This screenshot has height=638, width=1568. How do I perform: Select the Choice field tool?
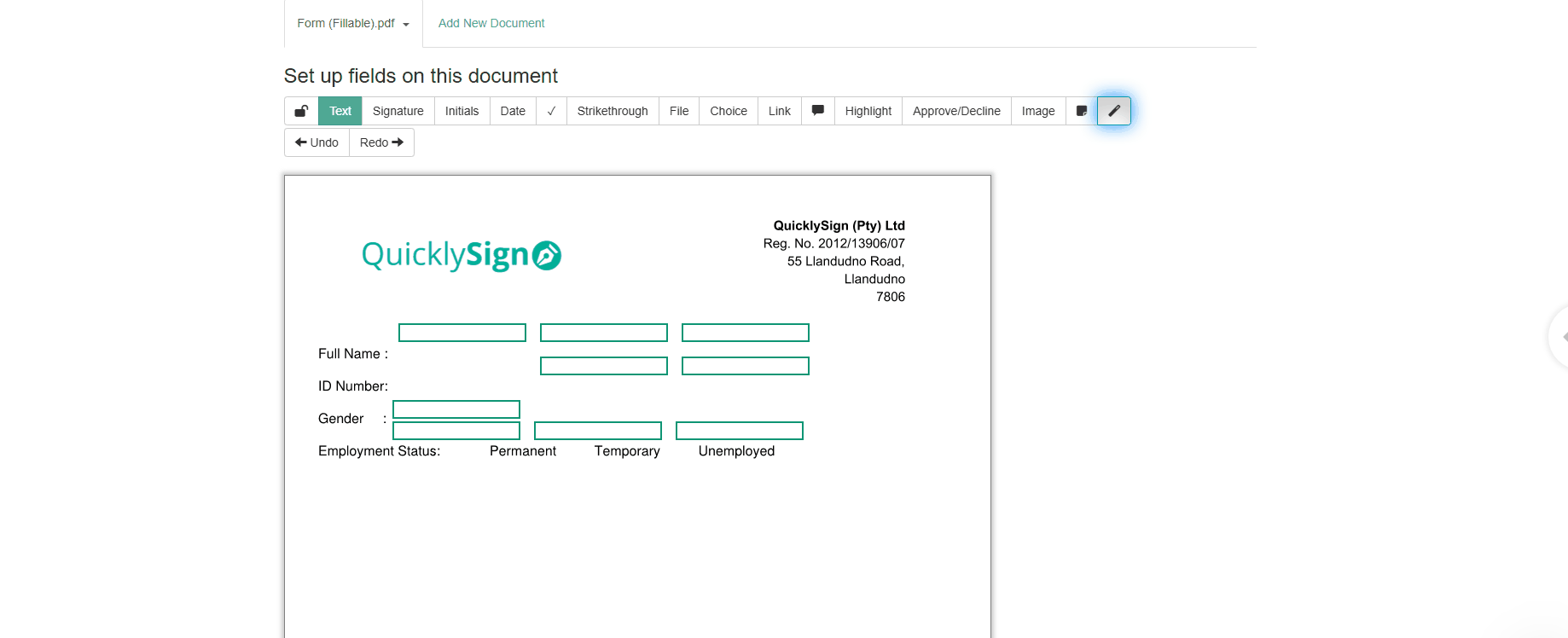[x=729, y=111]
